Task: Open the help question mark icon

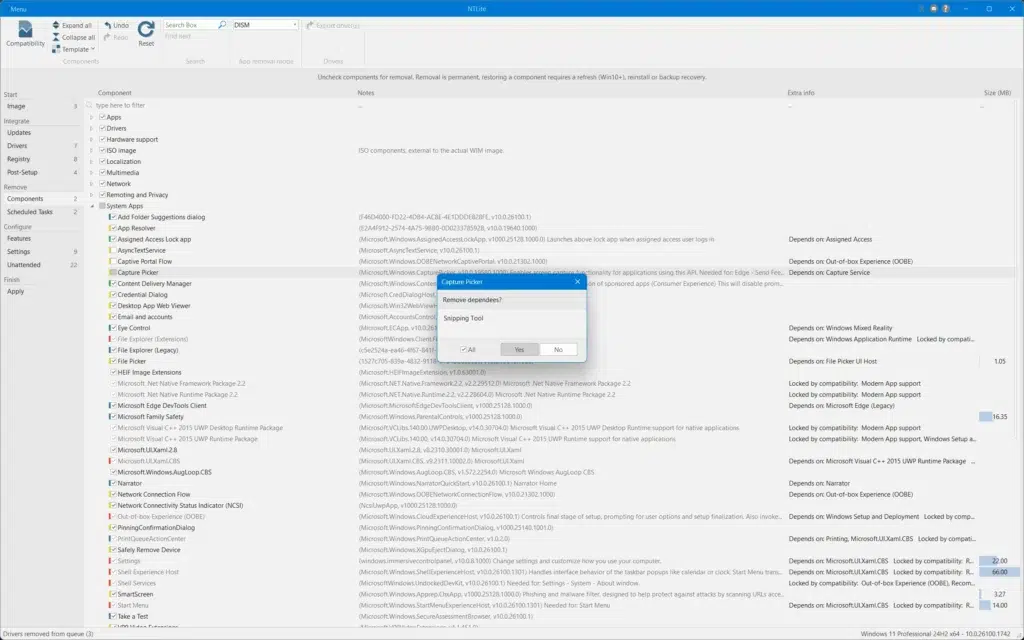Action: click(x=946, y=8)
